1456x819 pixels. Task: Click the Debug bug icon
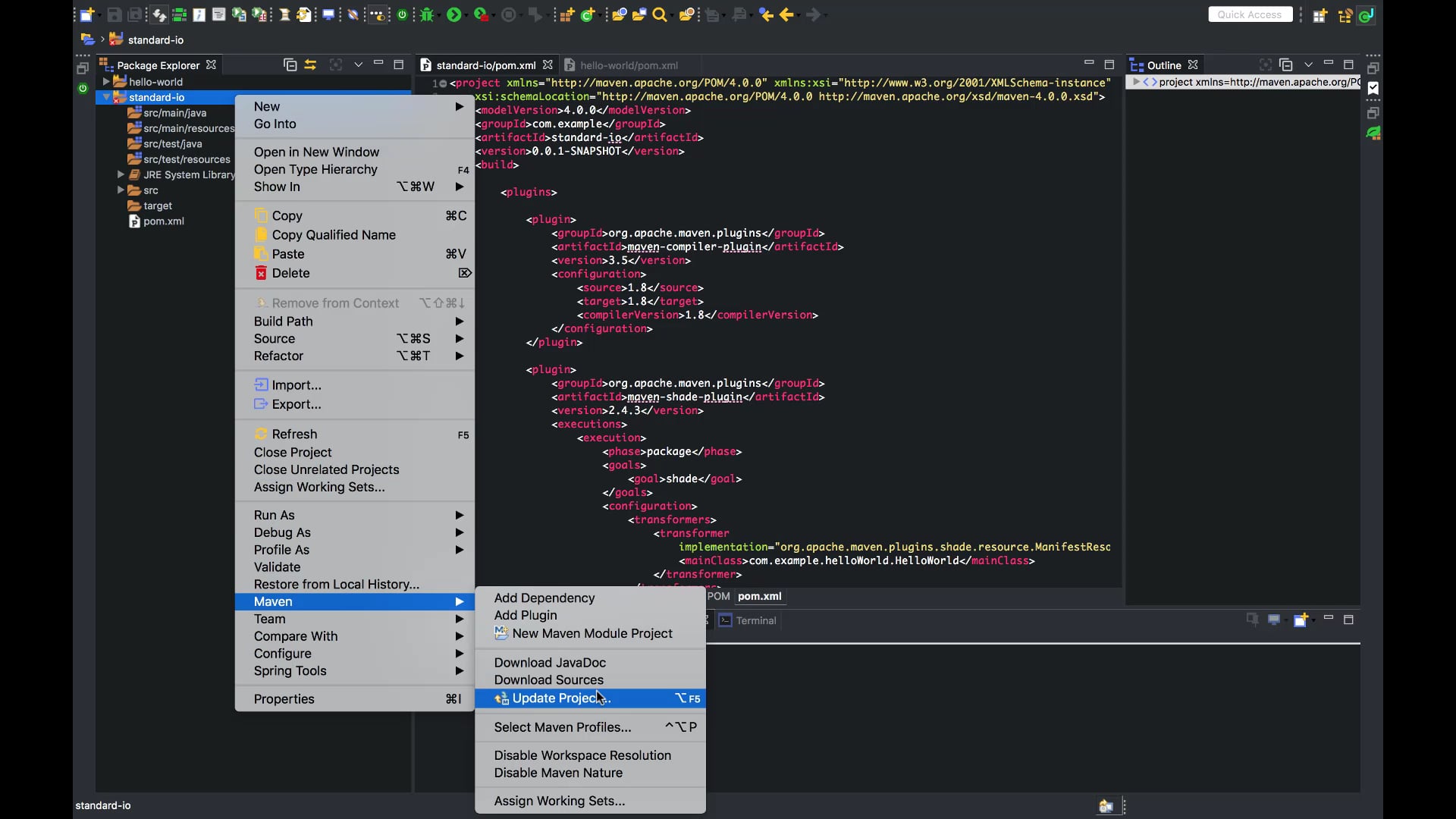coord(427,14)
